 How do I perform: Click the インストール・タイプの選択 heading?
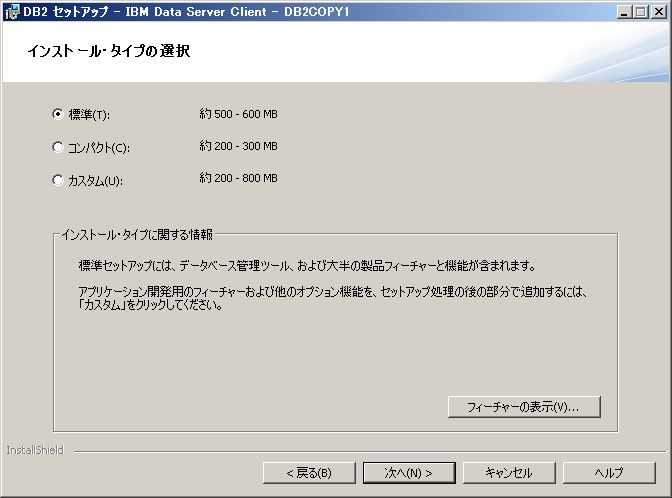pyautogui.click(x=109, y=51)
